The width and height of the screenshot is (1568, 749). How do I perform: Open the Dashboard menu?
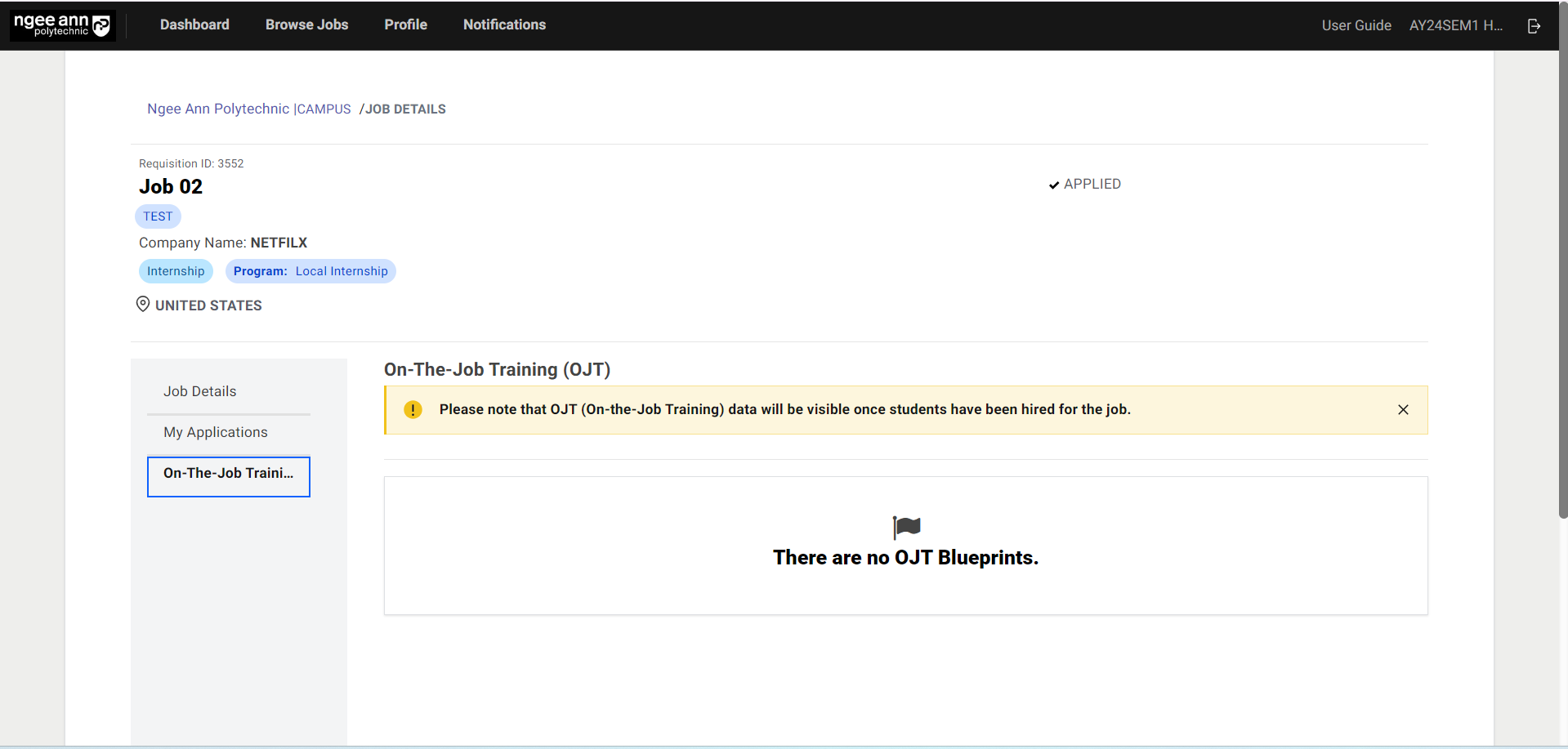tap(194, 25)
